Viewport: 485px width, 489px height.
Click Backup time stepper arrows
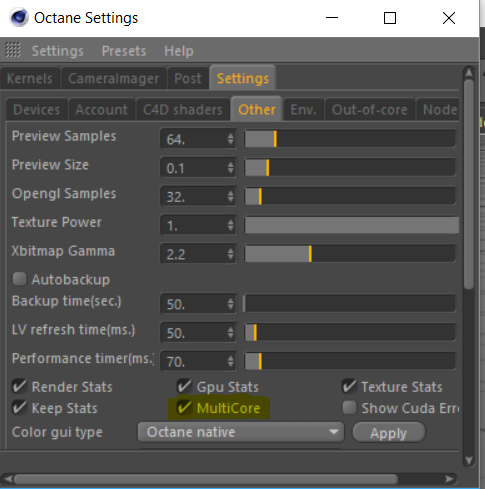click(x=231, y=304)
